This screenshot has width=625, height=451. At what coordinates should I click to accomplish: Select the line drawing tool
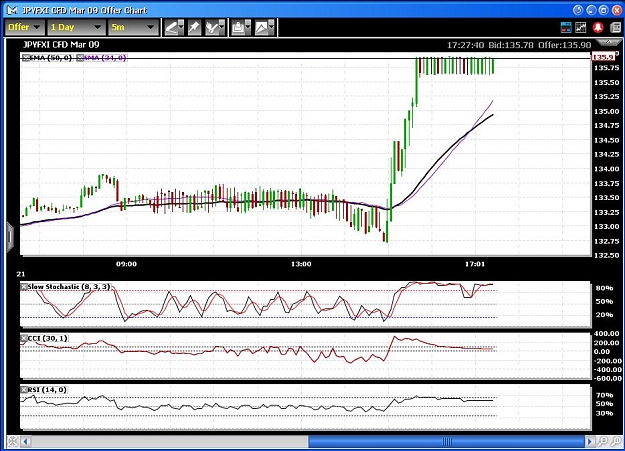click(171, 28)
